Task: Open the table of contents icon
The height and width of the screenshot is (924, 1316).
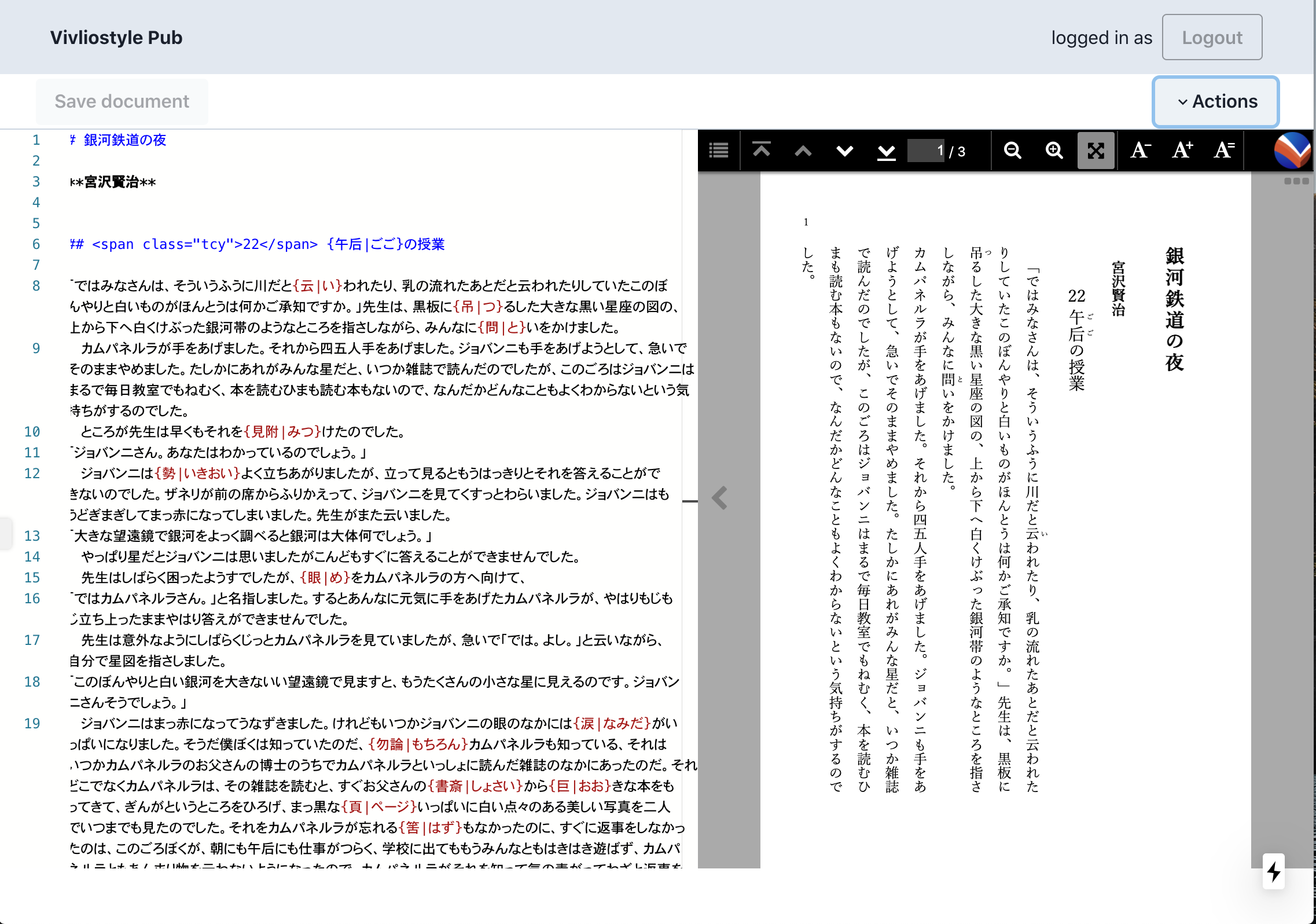Action: (719, 151)
